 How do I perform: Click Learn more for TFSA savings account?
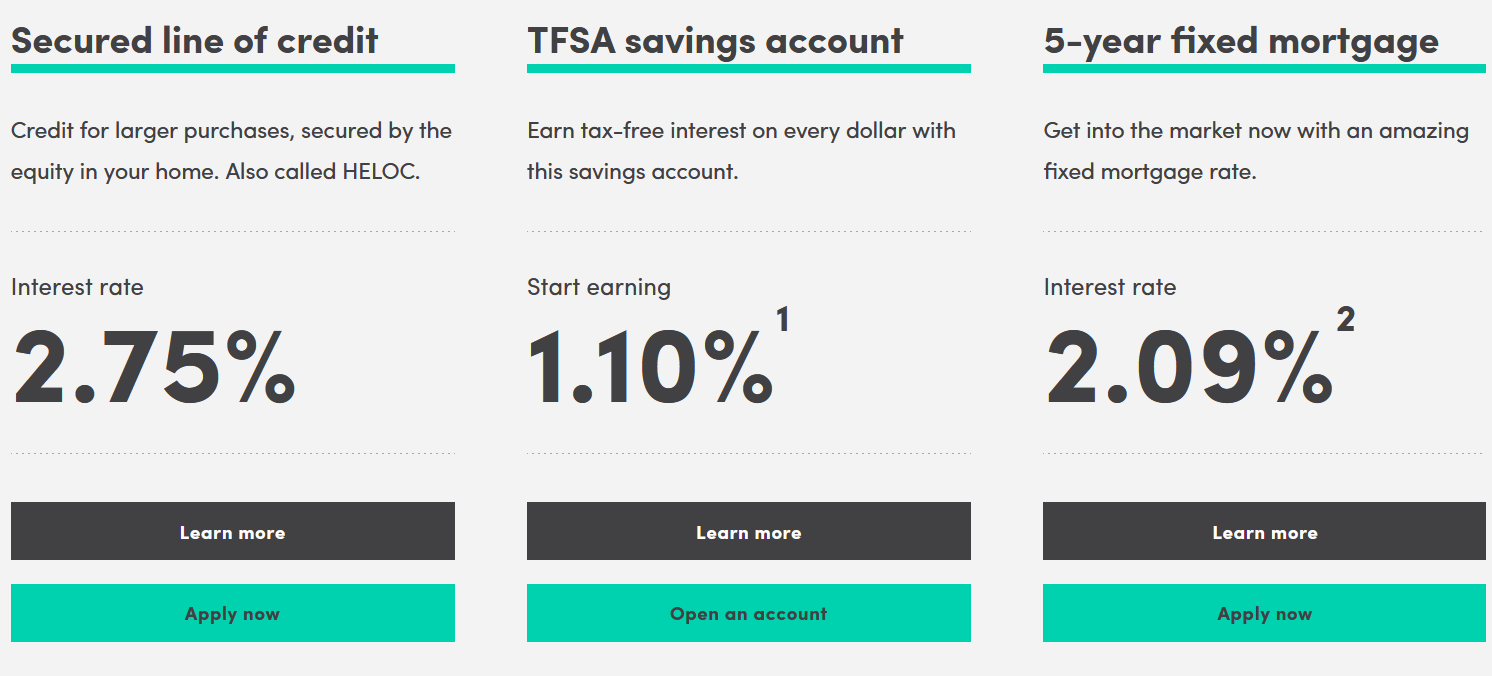point(748,532)
